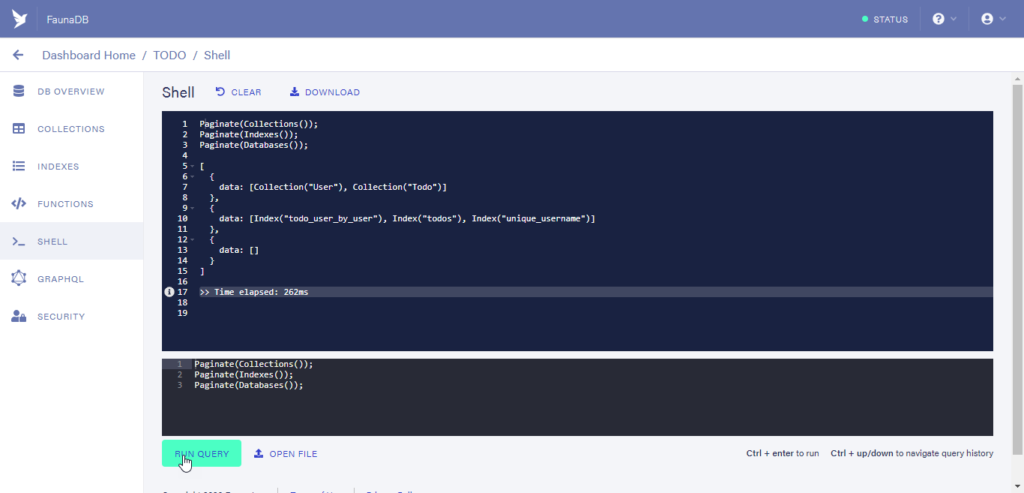Click output line Paginate(Collections());
This screenshot has height=493, width=1024.
point(259,124)
